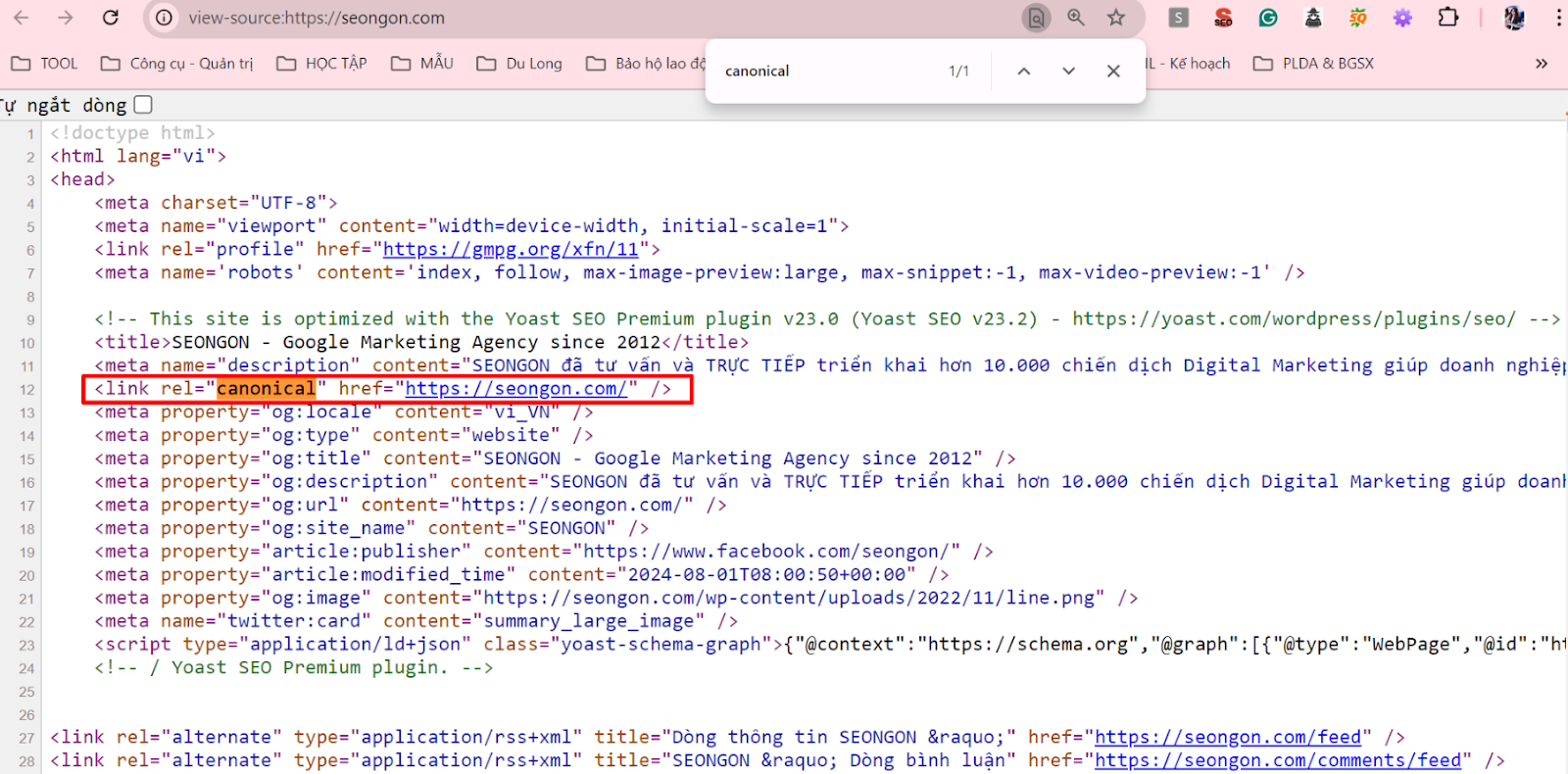Open the Kế hoạch bookmark folder
The width and height of the screenshot is (1568, 774).
coord(1188,64)
